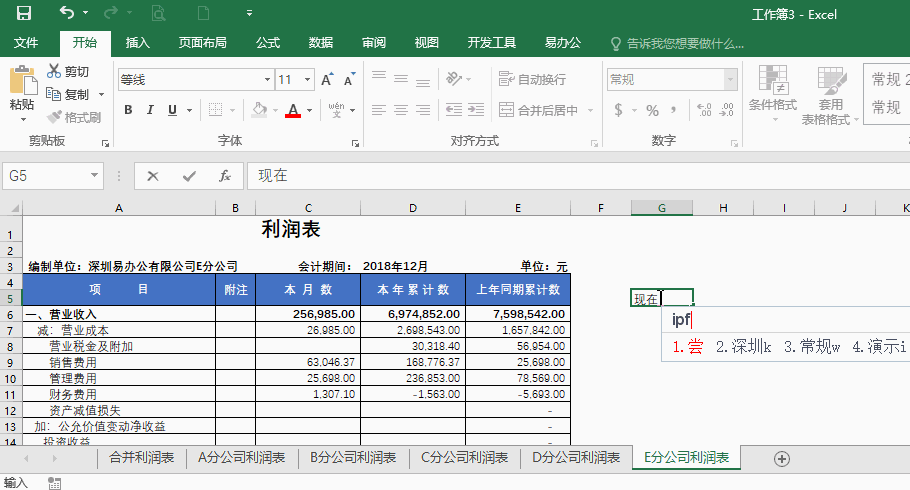This screenshot has height=490, width=910.
Task: Switch to the 合并利润表 sheet
Action: pyautogui.click(x=142, y=457)
